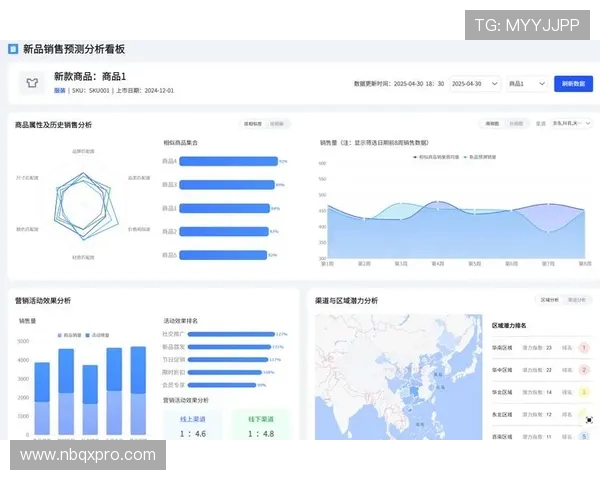
Task: Click the 华南区域 ranking row label
Action: (x=502, y=348)
